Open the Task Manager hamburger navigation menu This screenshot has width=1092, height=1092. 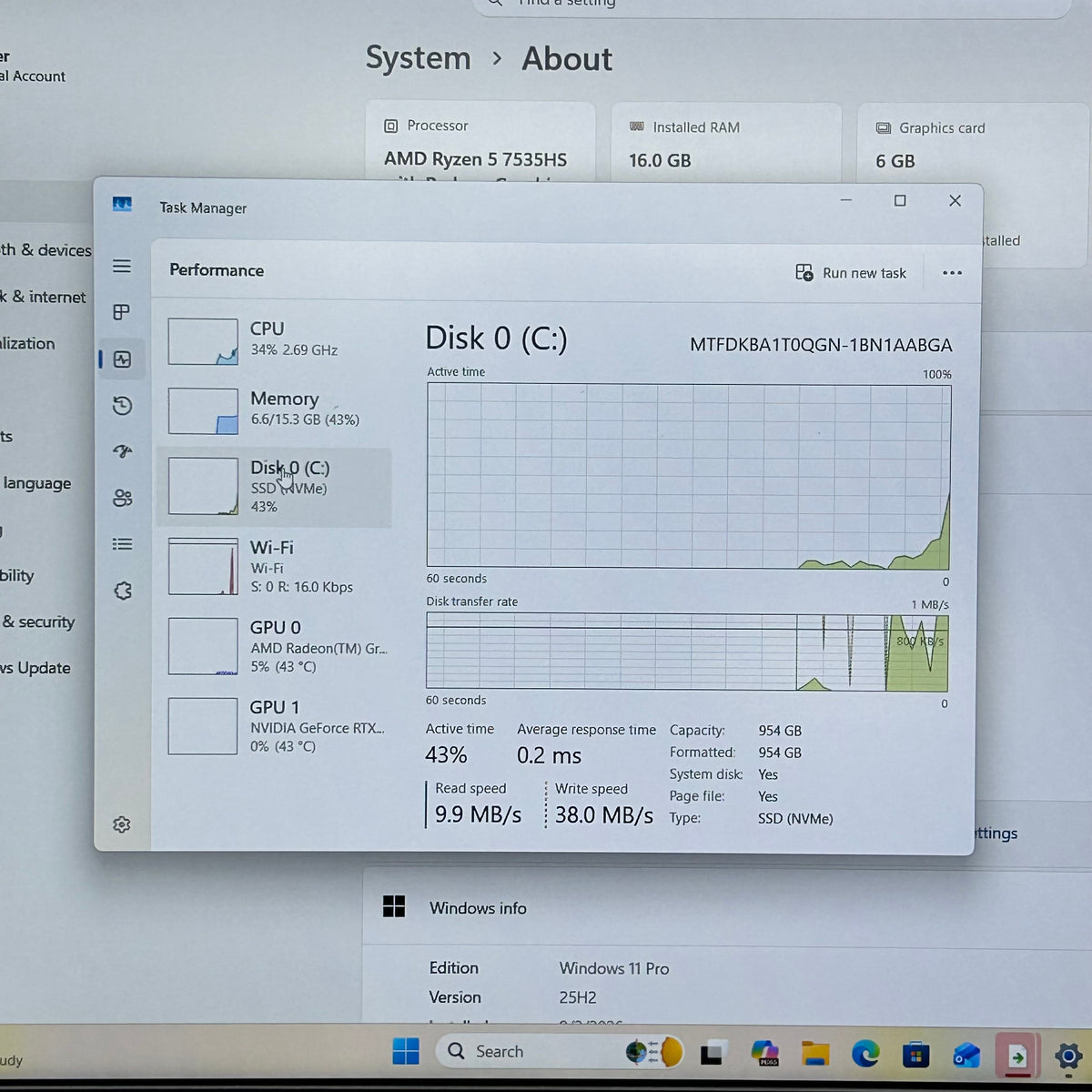(122, 266)
